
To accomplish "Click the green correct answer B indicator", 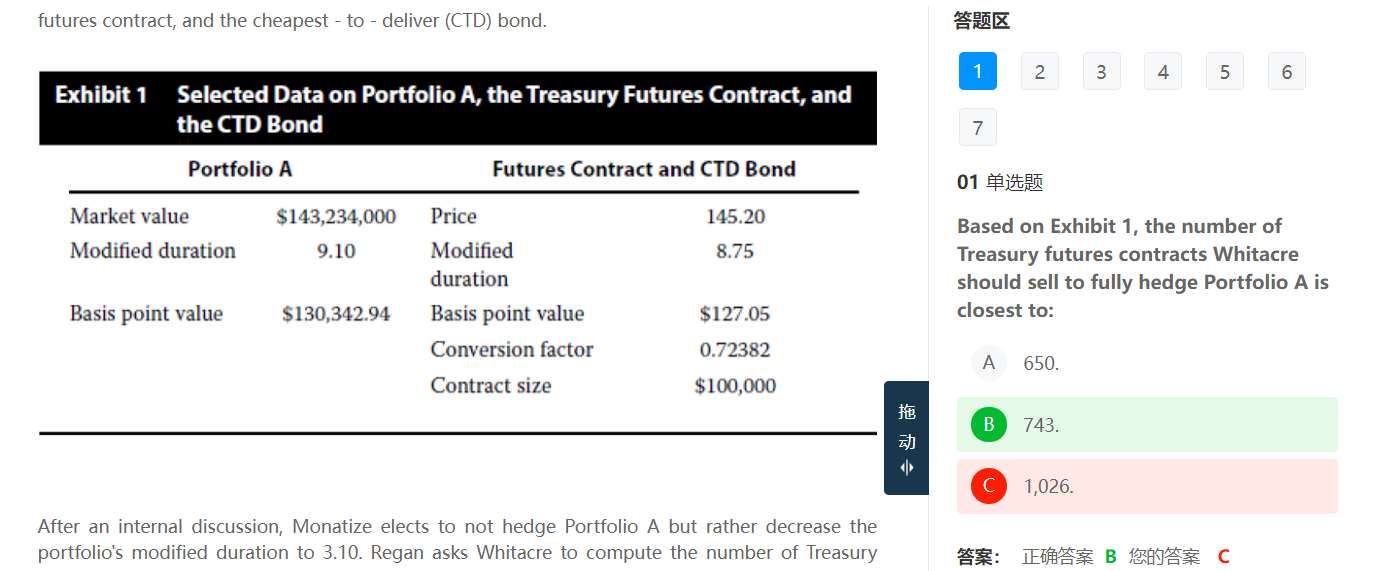I will tap(1111, 557).
